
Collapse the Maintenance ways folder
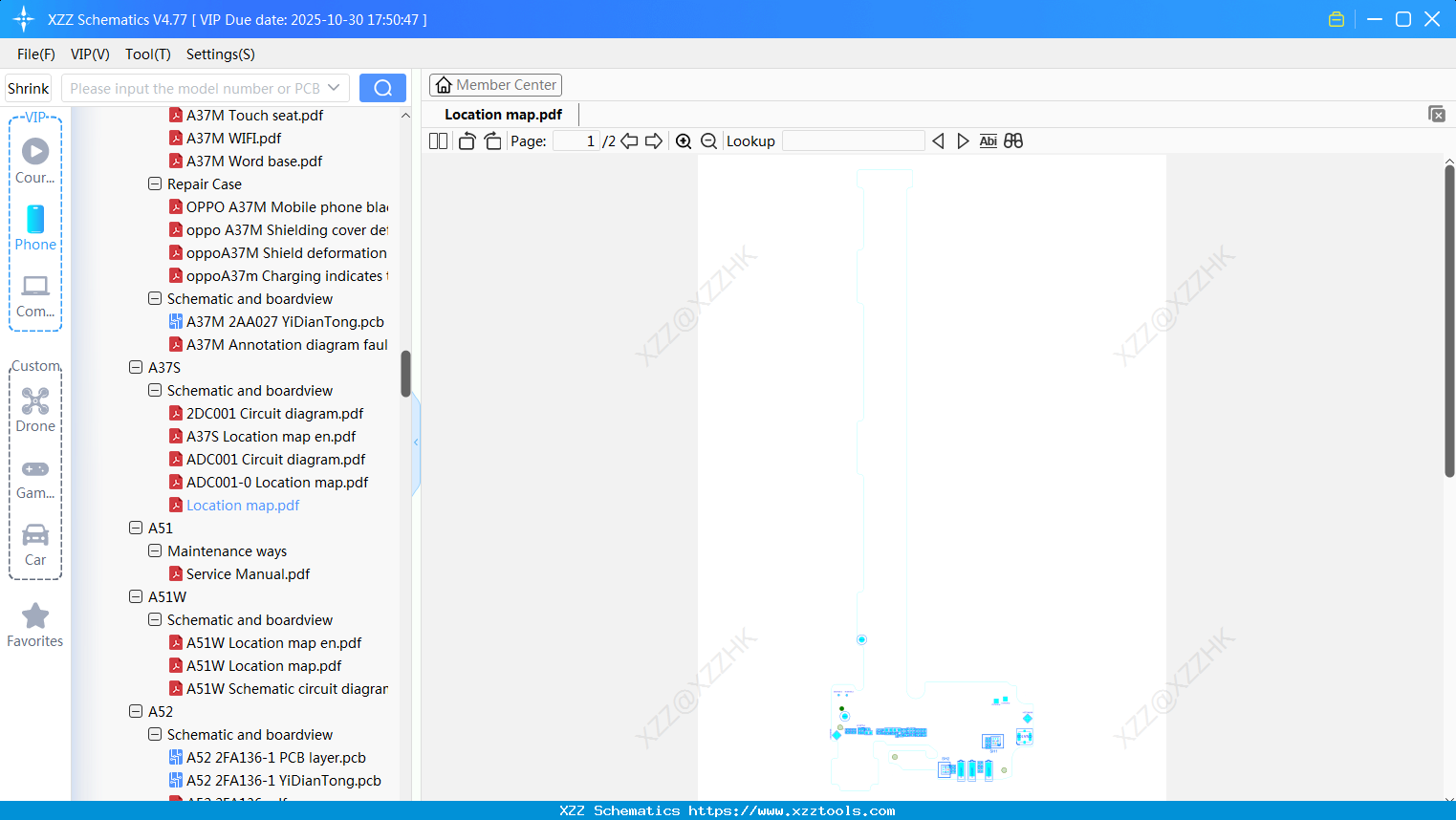click(155, 550)
